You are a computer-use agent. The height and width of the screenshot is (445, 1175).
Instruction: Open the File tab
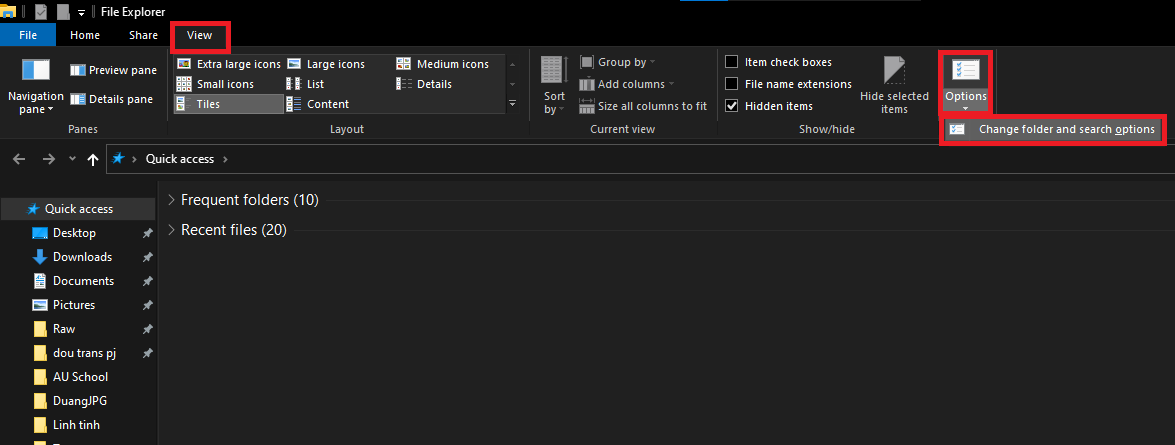click(28, 35)
